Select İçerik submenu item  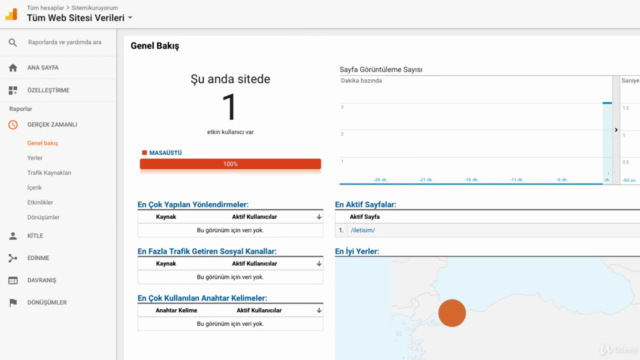pos(34,188)
